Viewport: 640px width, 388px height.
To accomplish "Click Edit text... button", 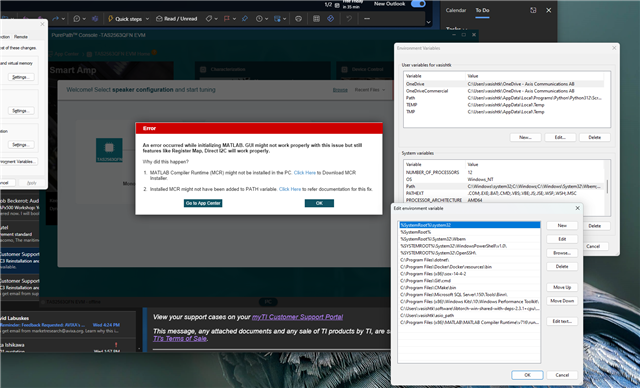I will point(562,321).
